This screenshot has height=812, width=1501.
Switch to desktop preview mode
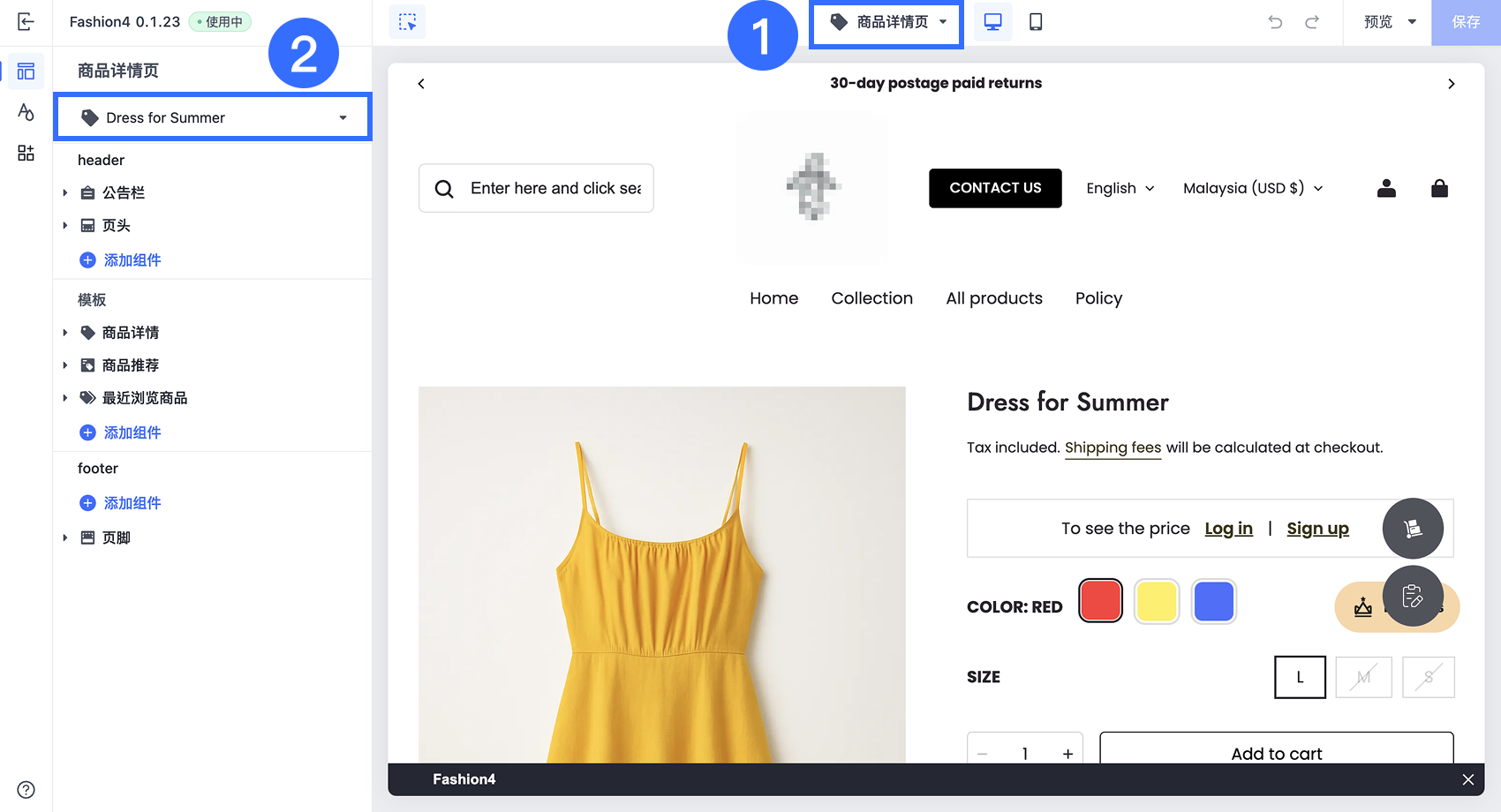click(992, 22)
